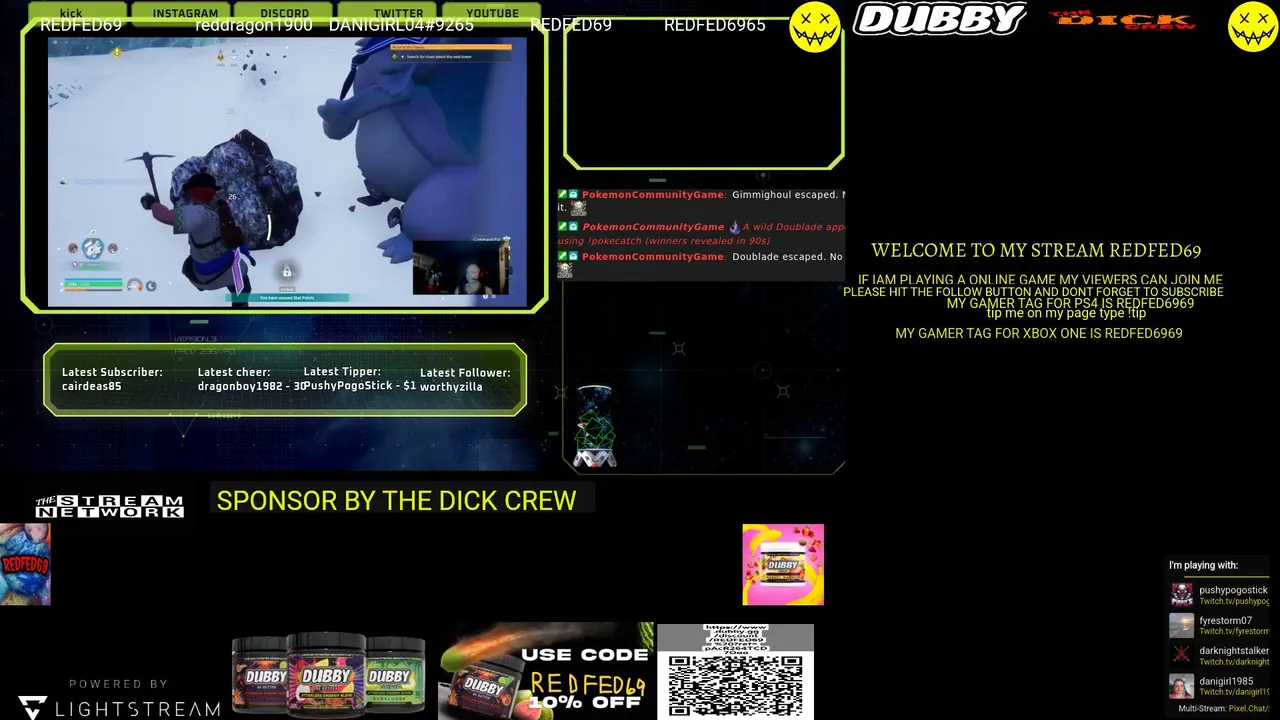Click The Stream Network logo
This screenshot has height=720, width=1280.
point(110,506)
